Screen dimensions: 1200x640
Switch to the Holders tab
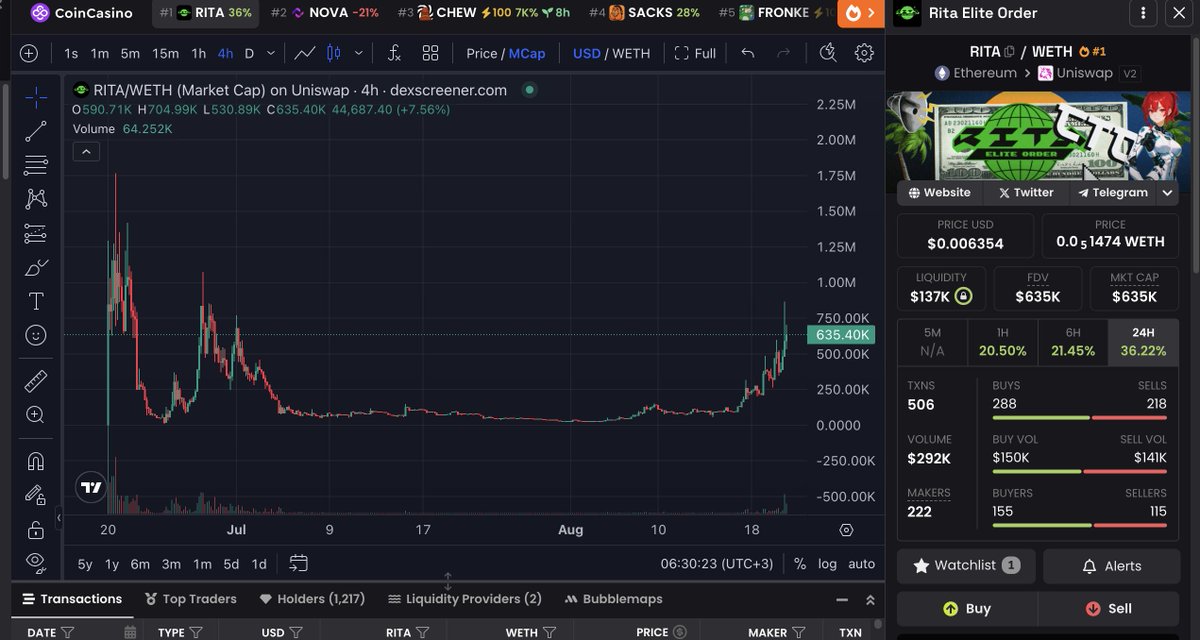point(312,599)
